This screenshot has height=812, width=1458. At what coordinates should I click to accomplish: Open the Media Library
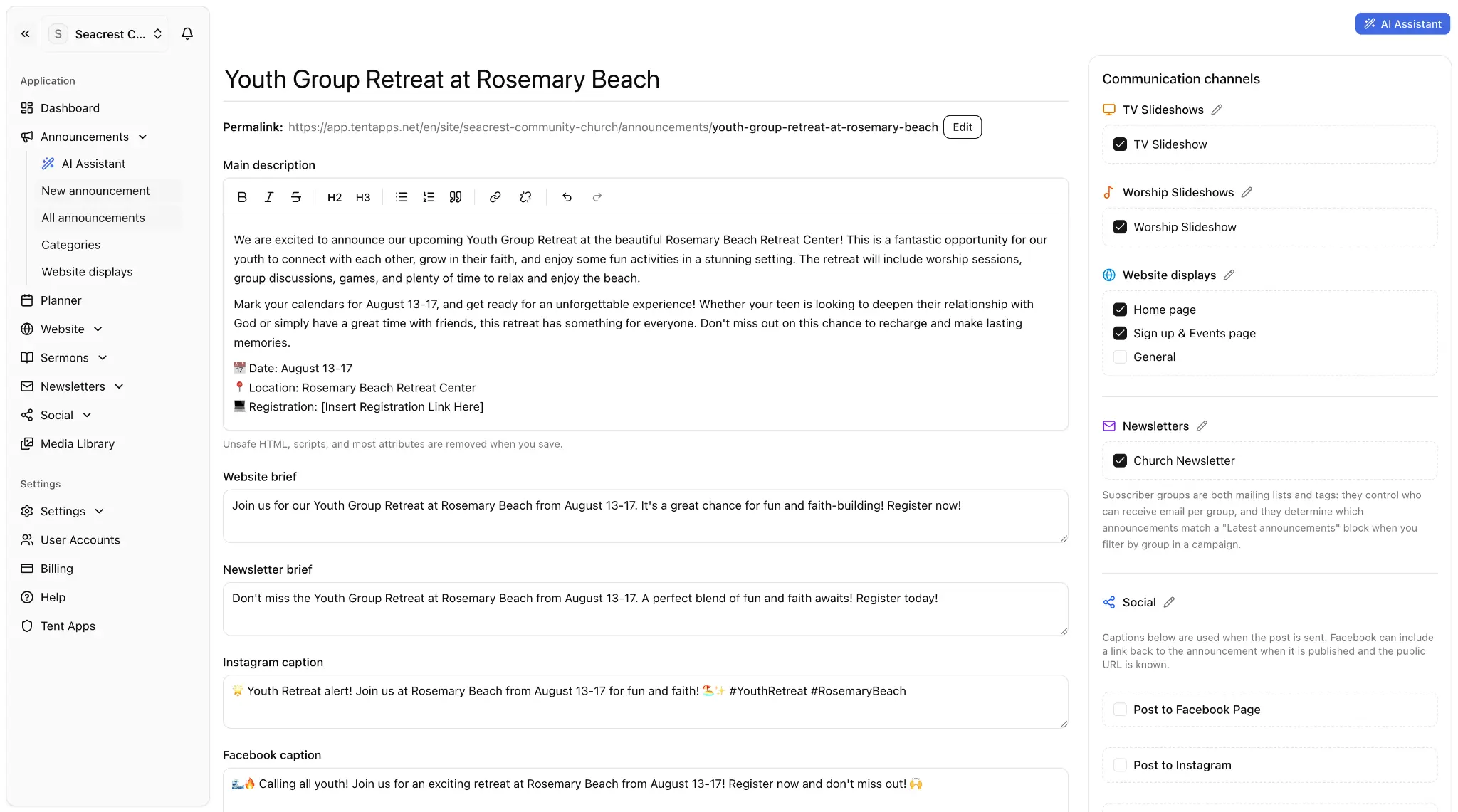tap(78, 443)
